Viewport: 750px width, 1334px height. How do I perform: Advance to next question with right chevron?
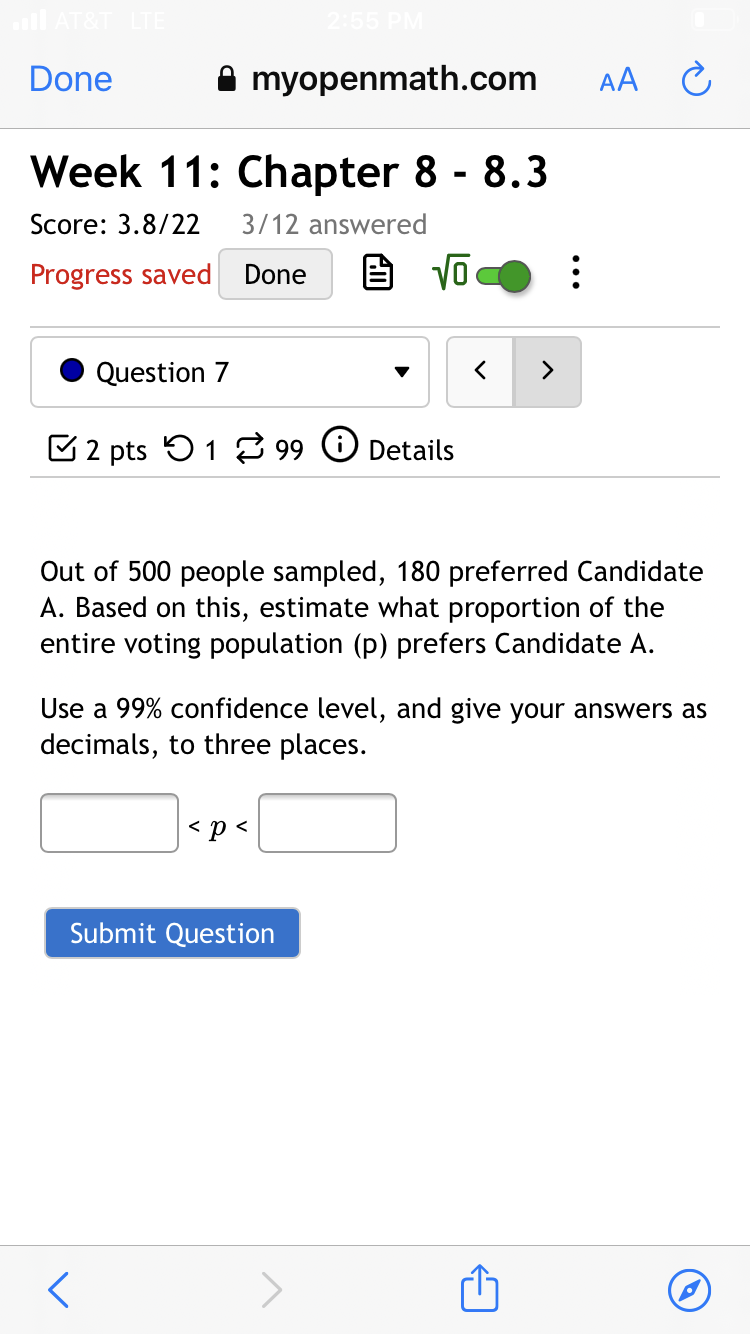pos(547,371)
